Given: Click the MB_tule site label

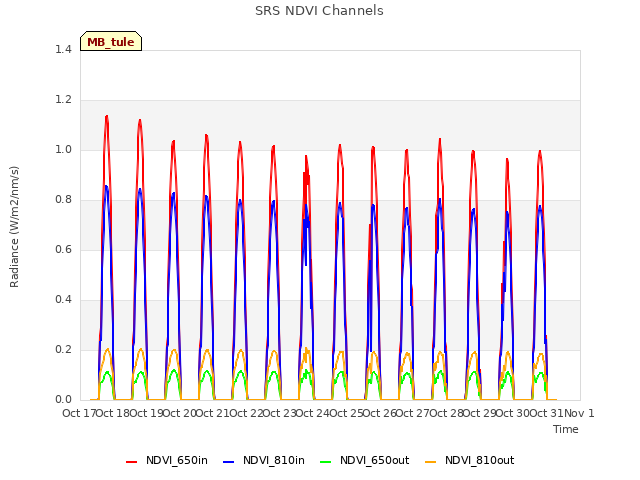Looking at the screenshot, I should [x=111, y=41].
